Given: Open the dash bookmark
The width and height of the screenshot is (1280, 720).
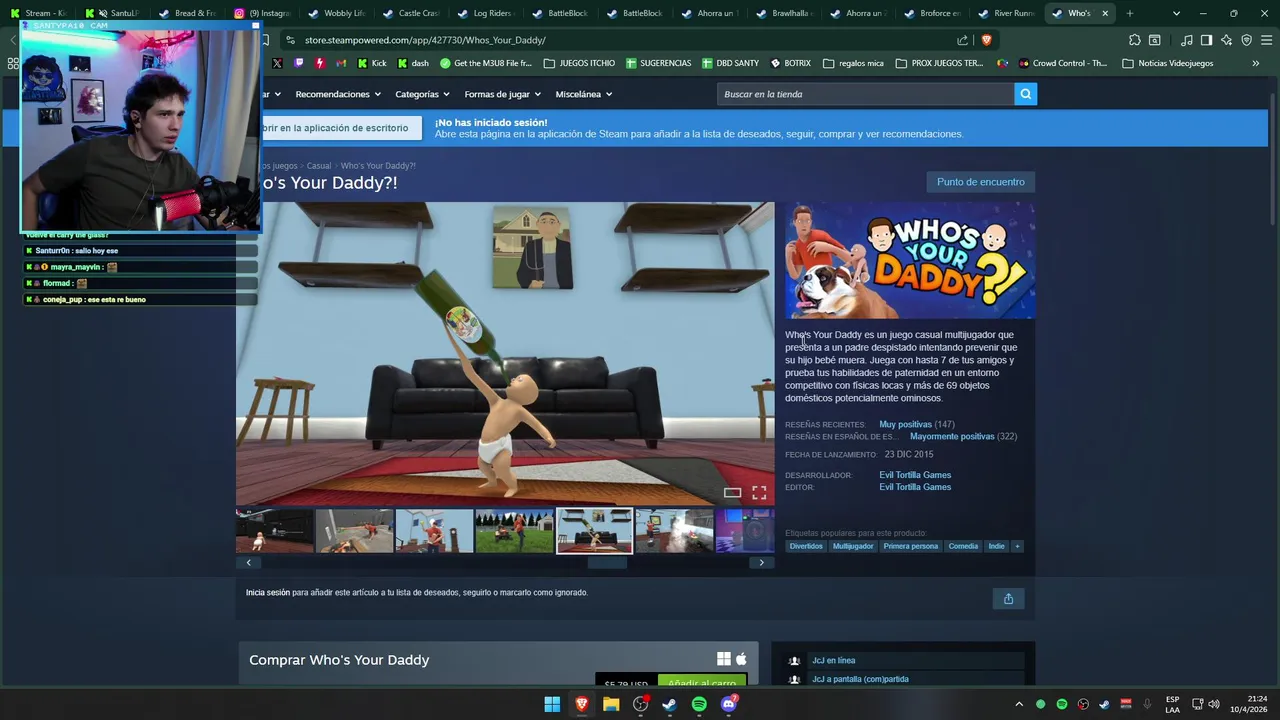Looking at the screenshot, I should (x=413, y=63).
